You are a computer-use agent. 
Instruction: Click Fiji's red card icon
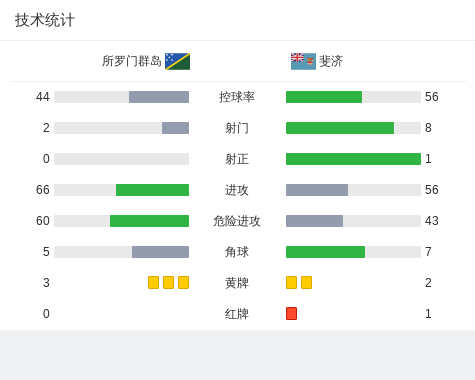[x=291, y=313]
